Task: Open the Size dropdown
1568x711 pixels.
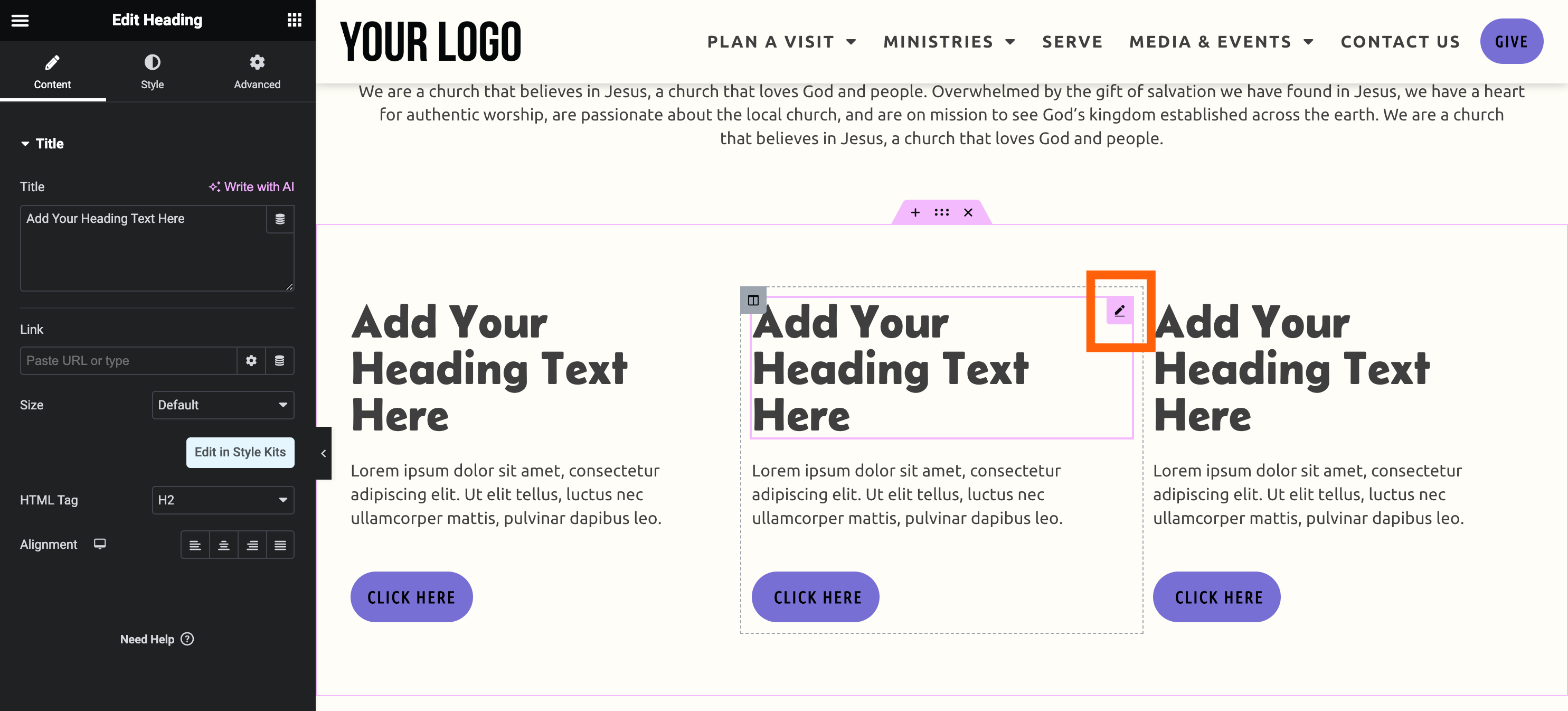Action: point(223,405)
